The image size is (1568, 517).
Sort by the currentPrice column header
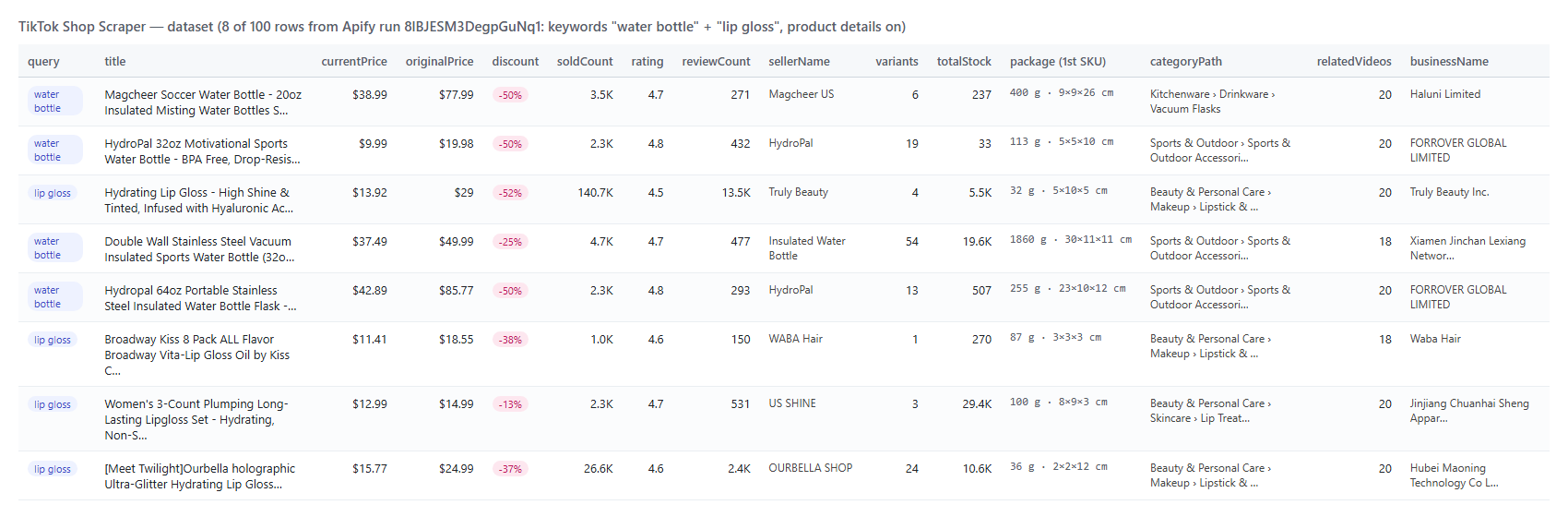click(x=354, y=62)
